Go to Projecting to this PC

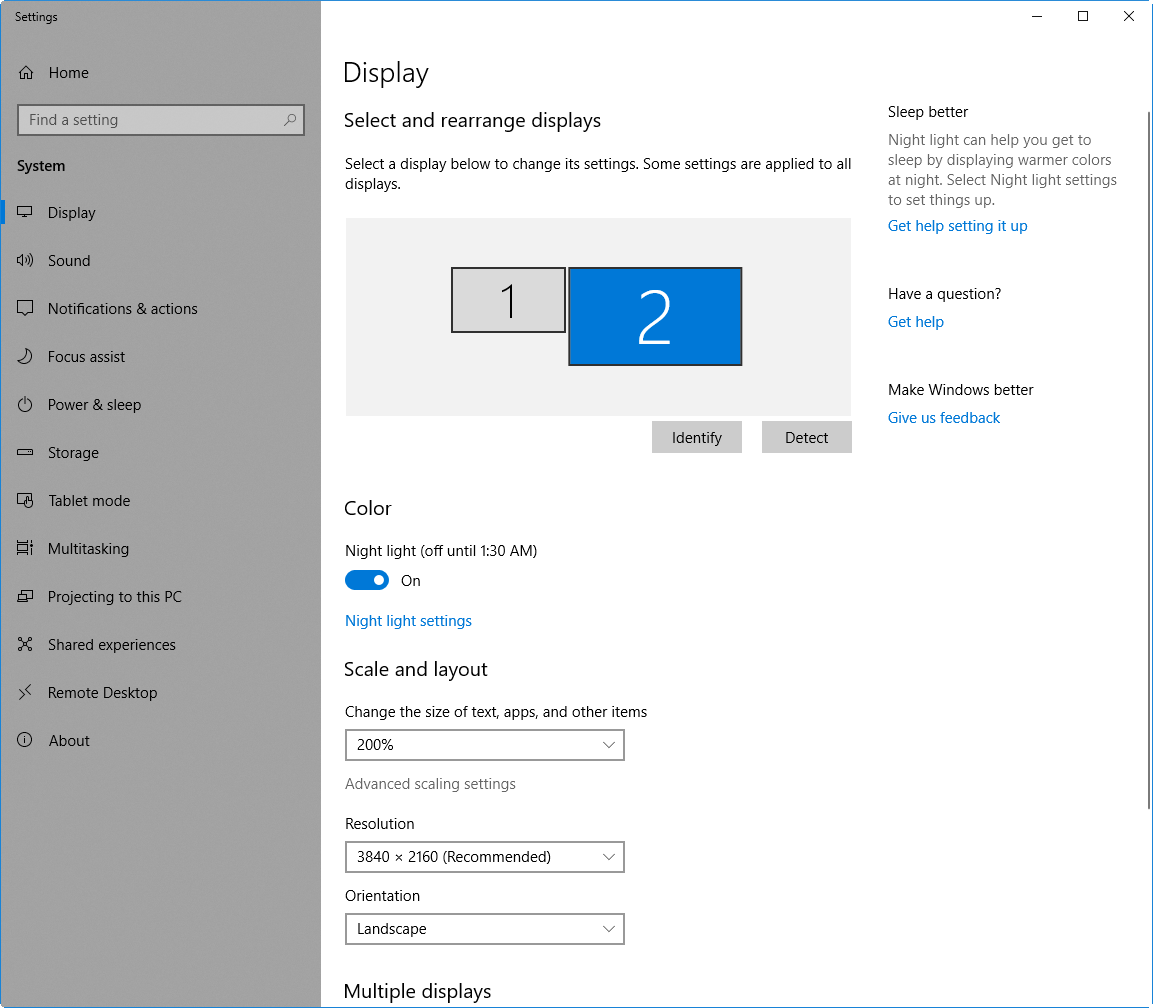tap(115, 597)
